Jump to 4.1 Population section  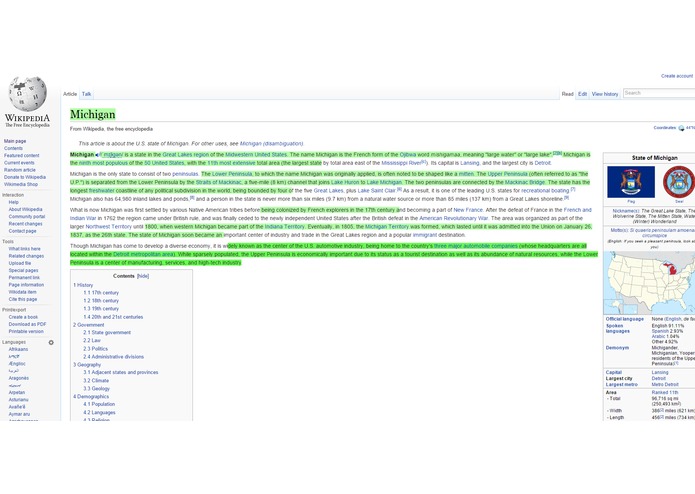point(99,405)
